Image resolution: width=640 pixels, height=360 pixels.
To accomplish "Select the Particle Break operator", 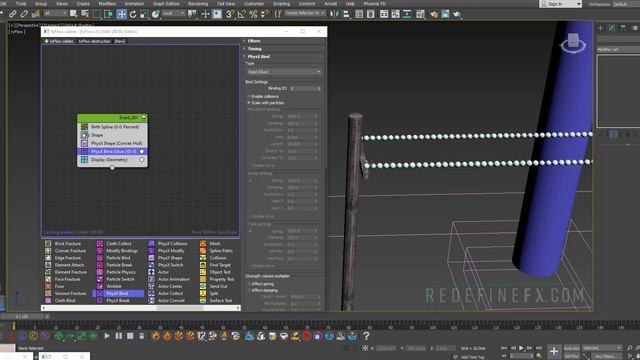I will point(115,265).
